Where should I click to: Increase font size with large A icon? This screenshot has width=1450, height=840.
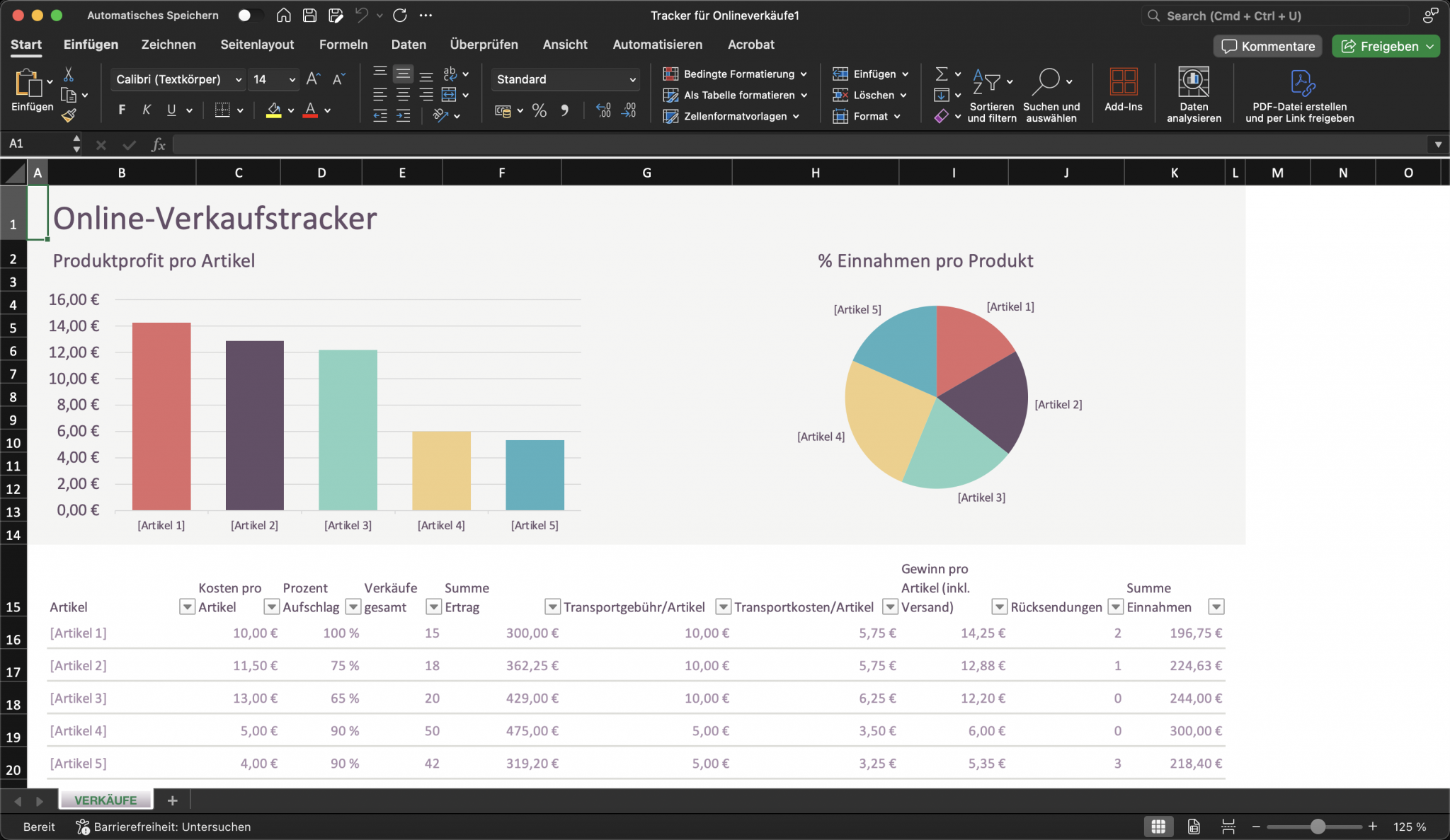click(313, 79)
